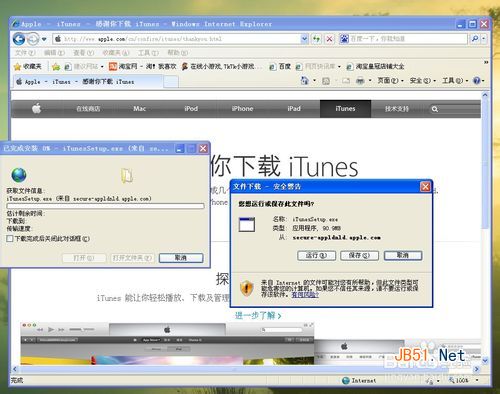The width and height of the screenshot is (500, 394).
Task: Open the 100% zoom level dropdown
Action: (477, 380)
